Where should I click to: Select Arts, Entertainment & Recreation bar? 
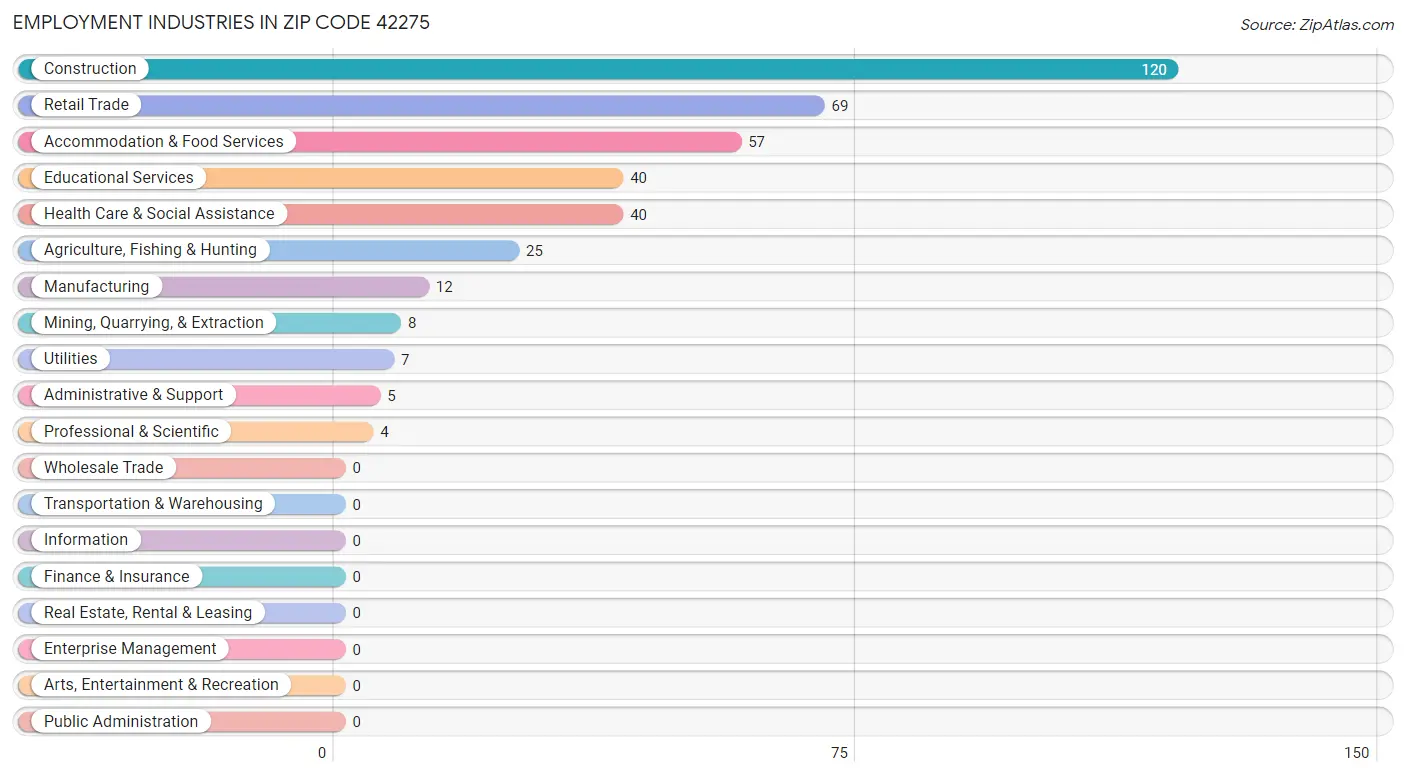[x=182, y=686]
